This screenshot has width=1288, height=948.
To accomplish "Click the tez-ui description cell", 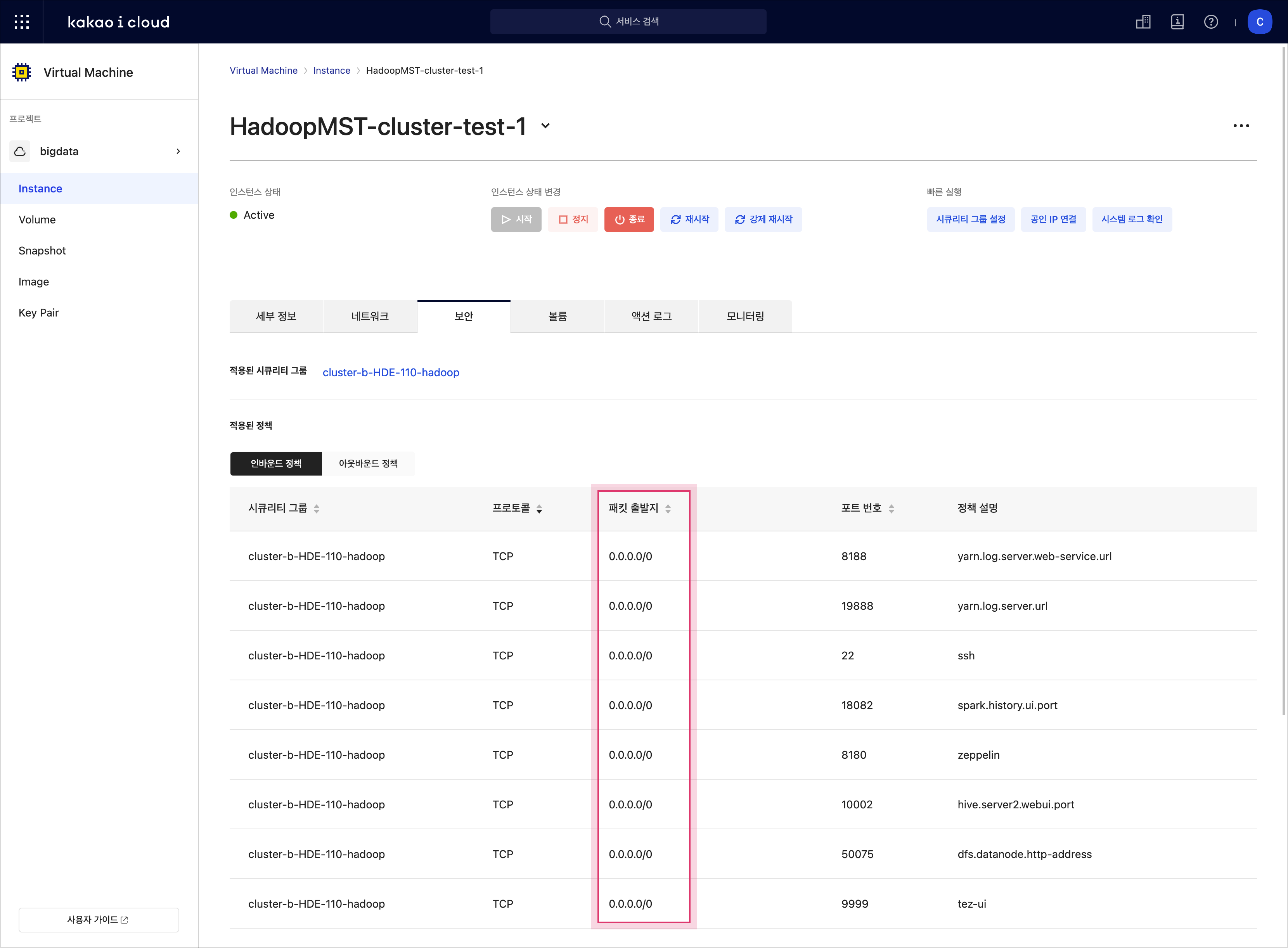I will [971, 904].
